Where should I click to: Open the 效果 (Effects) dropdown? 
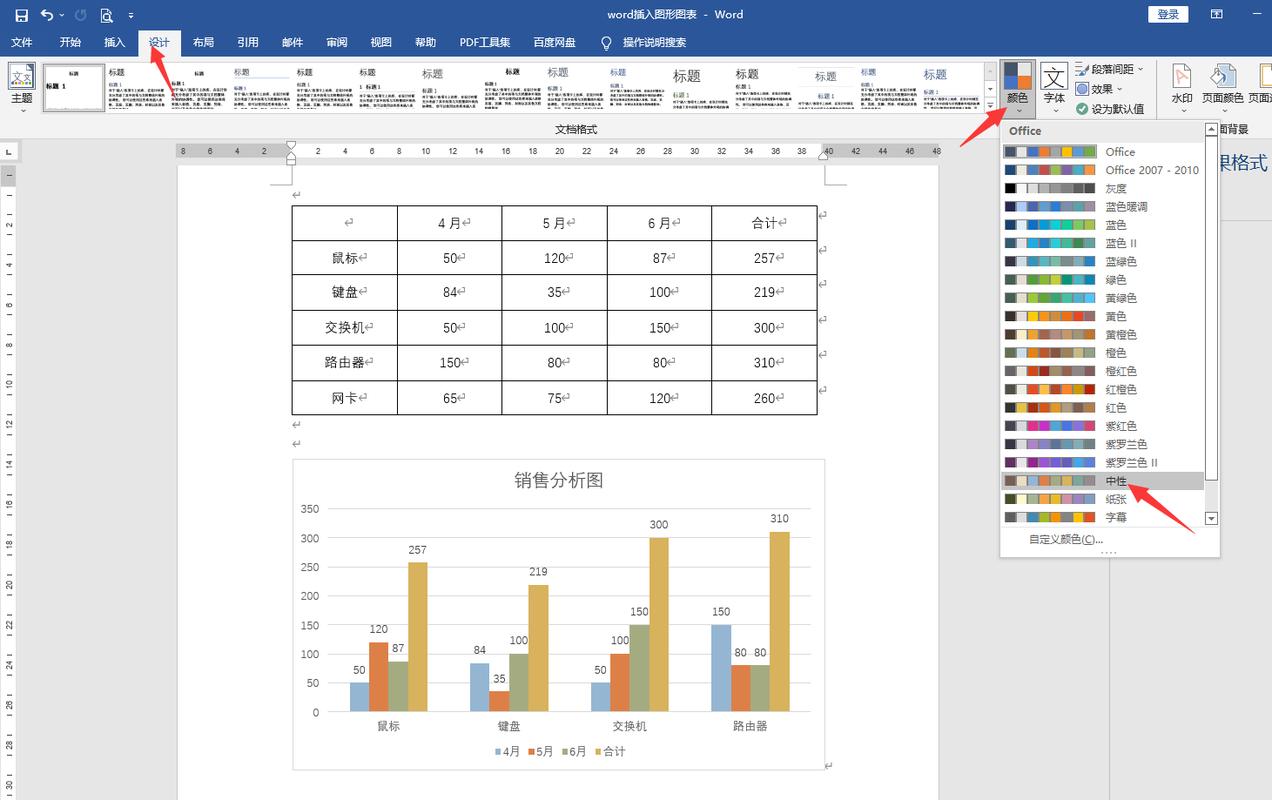pyautogui.click(x=1099, y=89)
